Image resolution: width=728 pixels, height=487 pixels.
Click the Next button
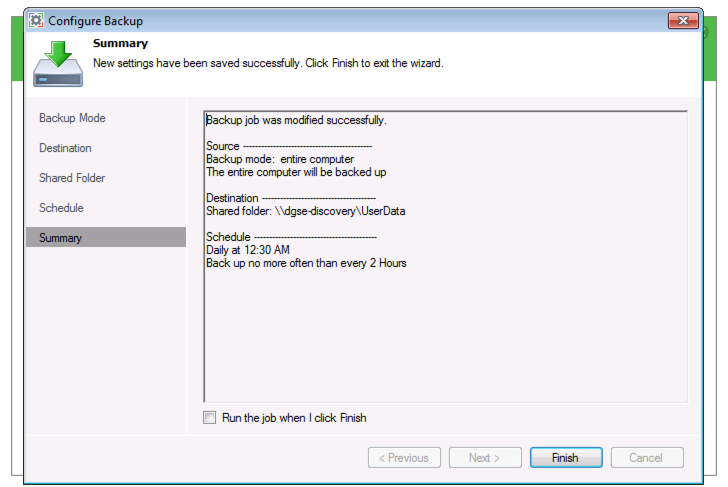tap(485, 457)
